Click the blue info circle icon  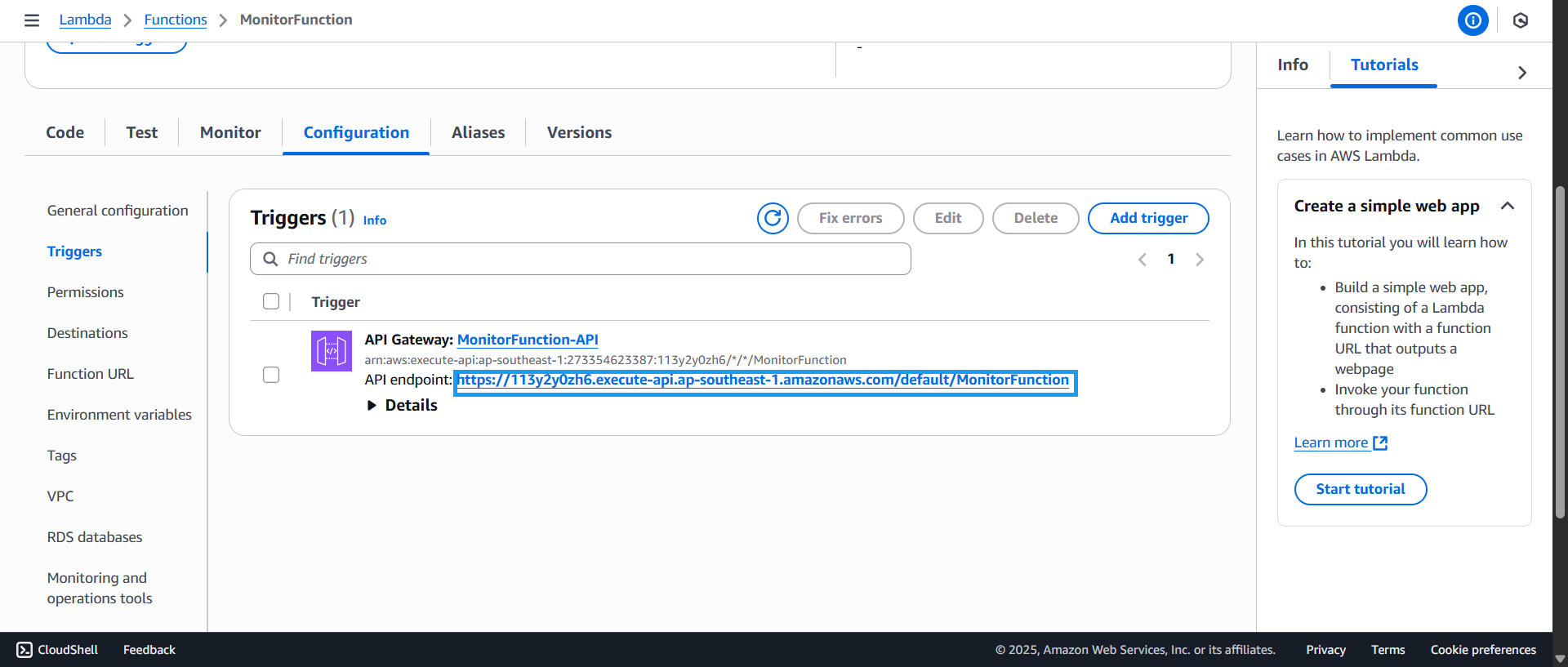click(x=1472, y=20)
